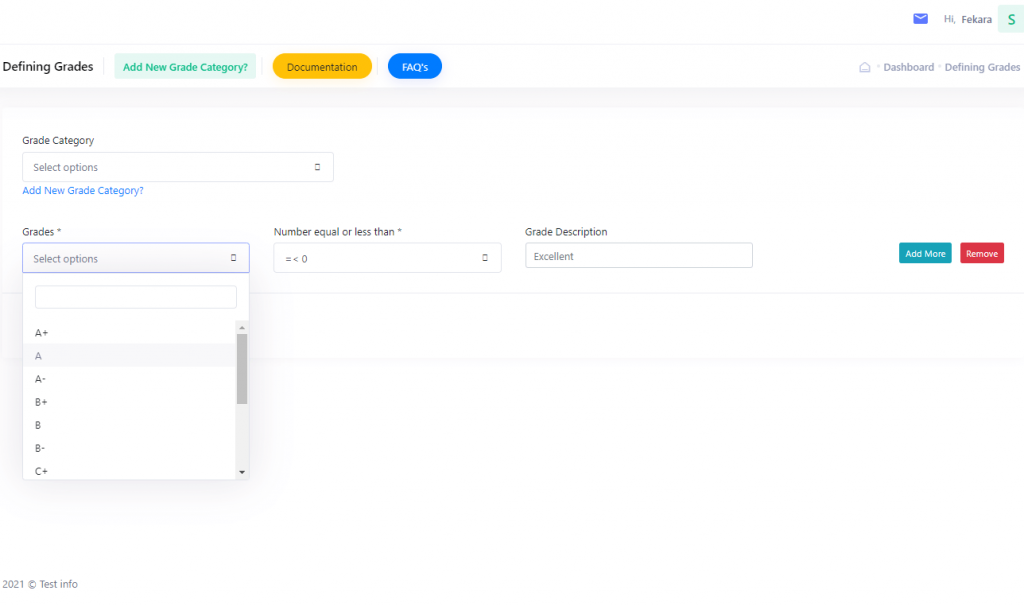Image resolution: width=1024 pixels, height=606 pixels.
Task: Click scrollbar down arrow in grades list
Action: [241, 471]
